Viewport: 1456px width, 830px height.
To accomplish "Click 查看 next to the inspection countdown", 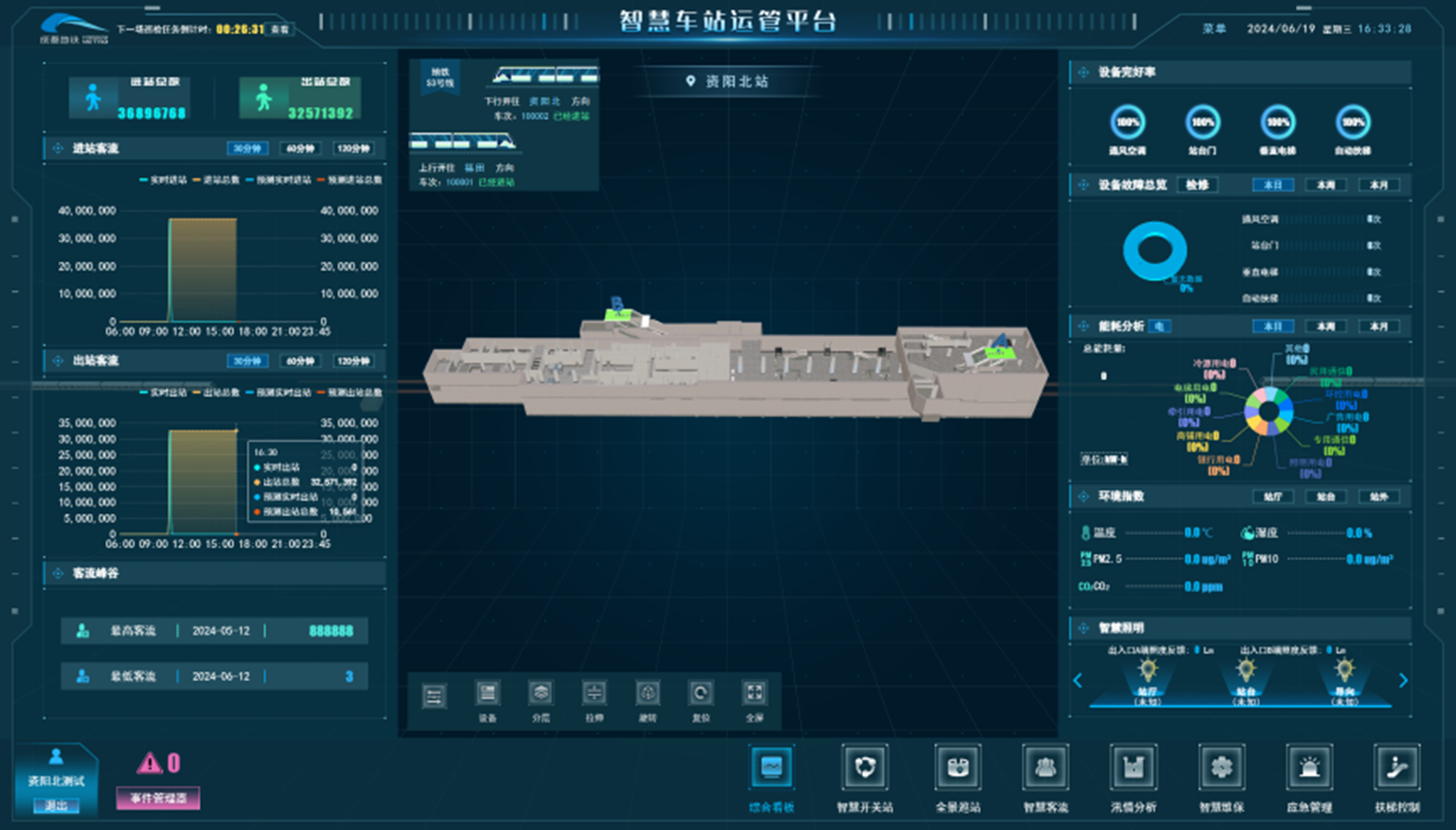I will [x=279, y=29].
